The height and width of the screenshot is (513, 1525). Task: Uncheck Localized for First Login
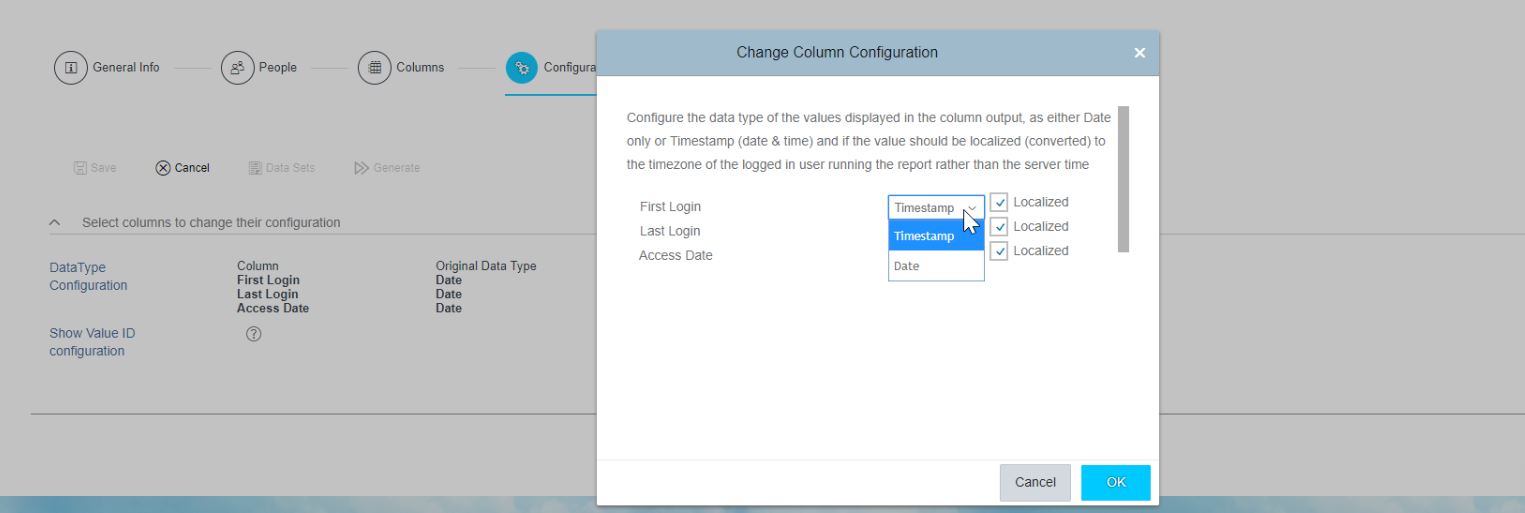point(998,202)
